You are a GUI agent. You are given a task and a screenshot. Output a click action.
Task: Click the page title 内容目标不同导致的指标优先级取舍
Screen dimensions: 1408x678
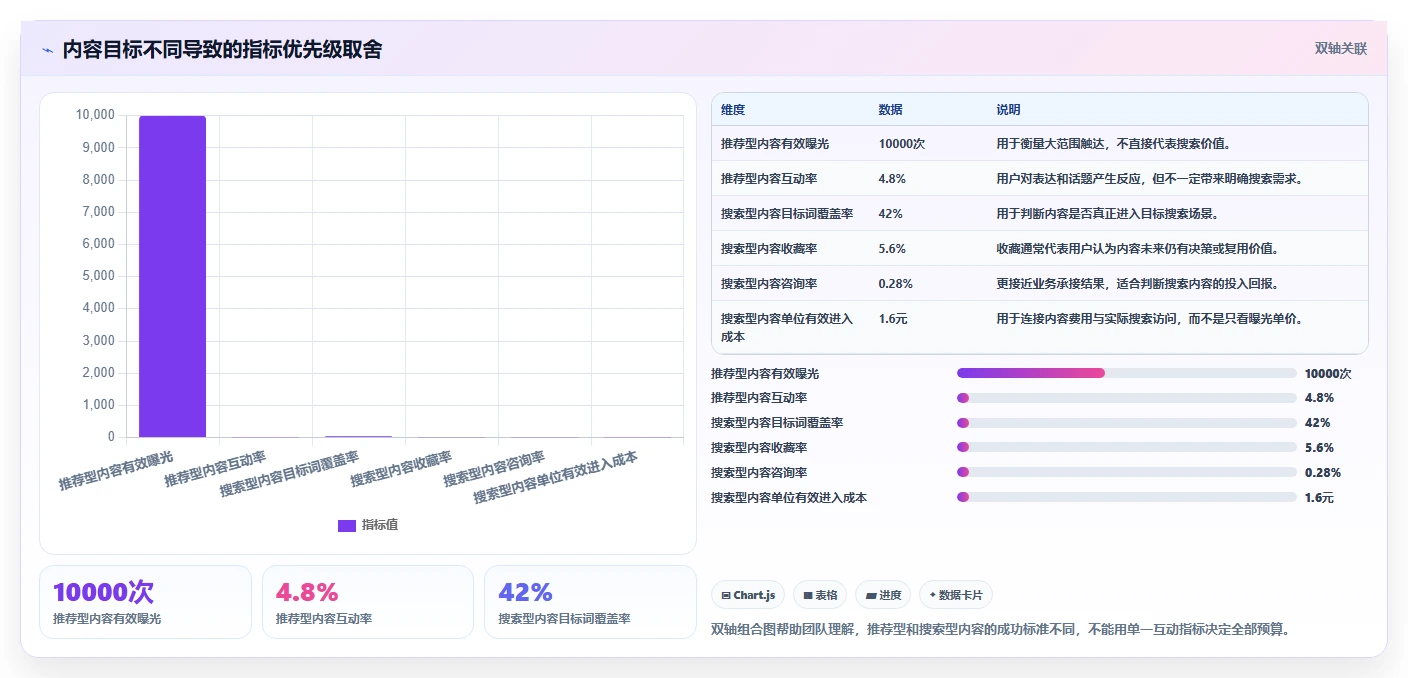(x=222, y=49)
